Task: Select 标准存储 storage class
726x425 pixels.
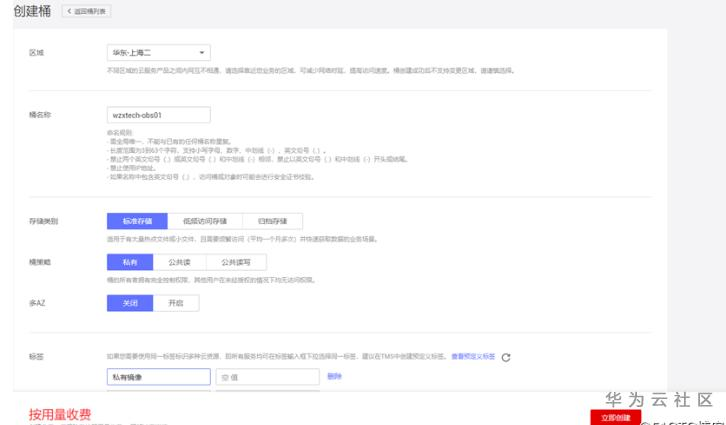Action: (137, 221)
